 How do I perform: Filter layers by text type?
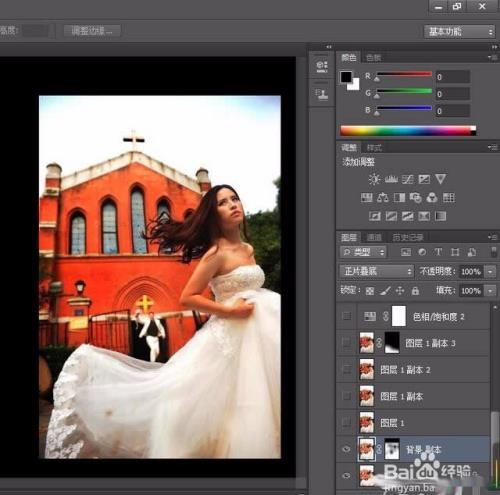coord(438,252)
